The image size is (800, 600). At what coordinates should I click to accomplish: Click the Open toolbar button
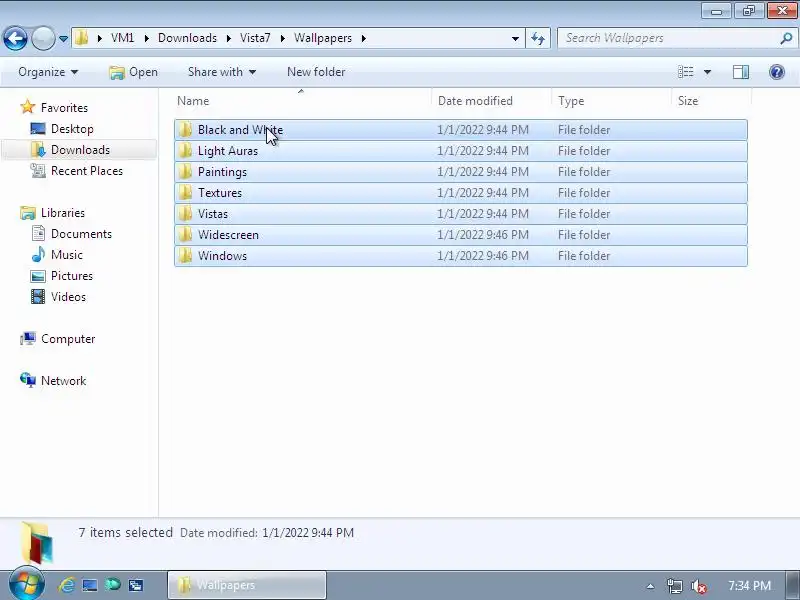coord(133,72)
